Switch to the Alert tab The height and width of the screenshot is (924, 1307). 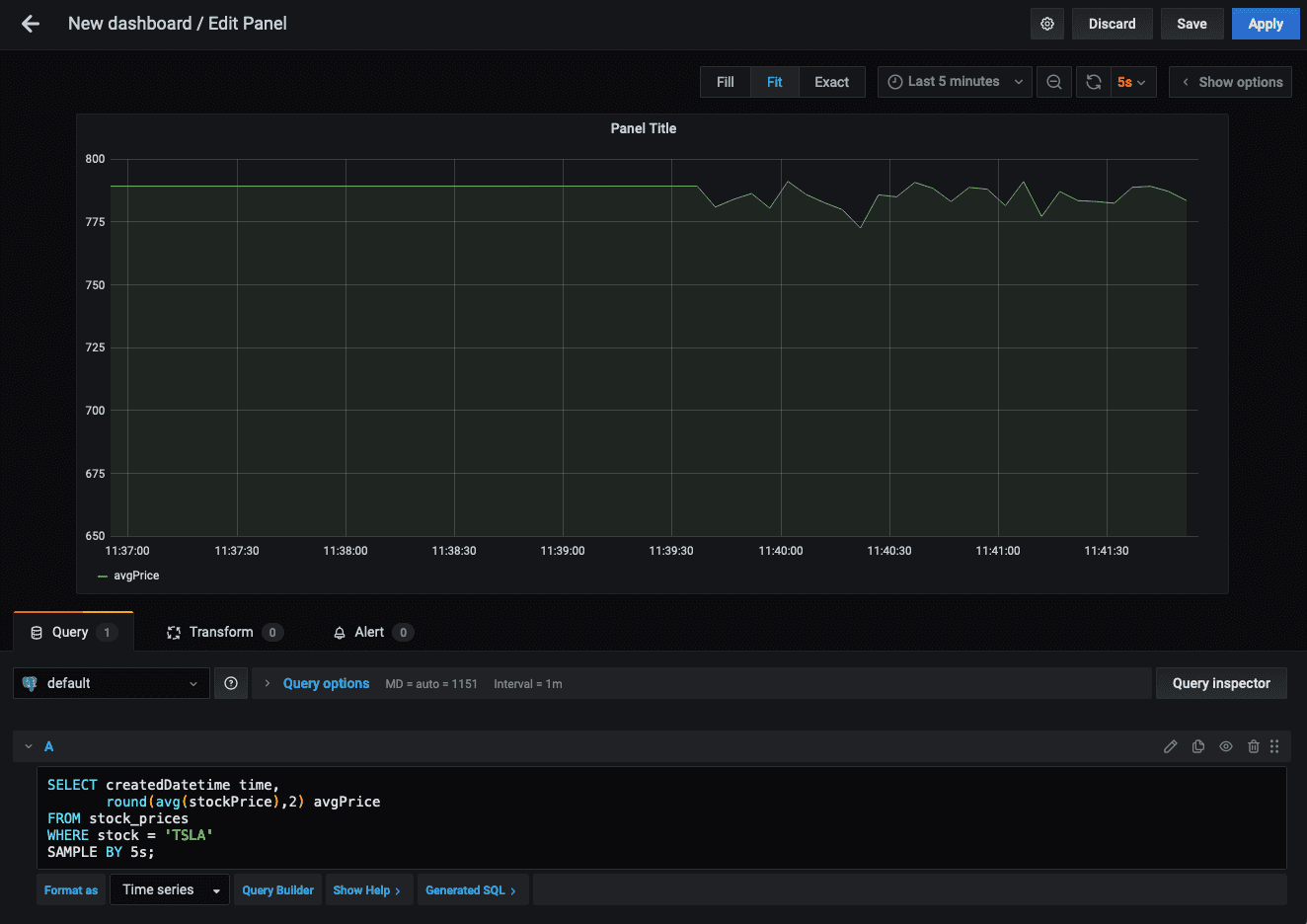[370, 632]
